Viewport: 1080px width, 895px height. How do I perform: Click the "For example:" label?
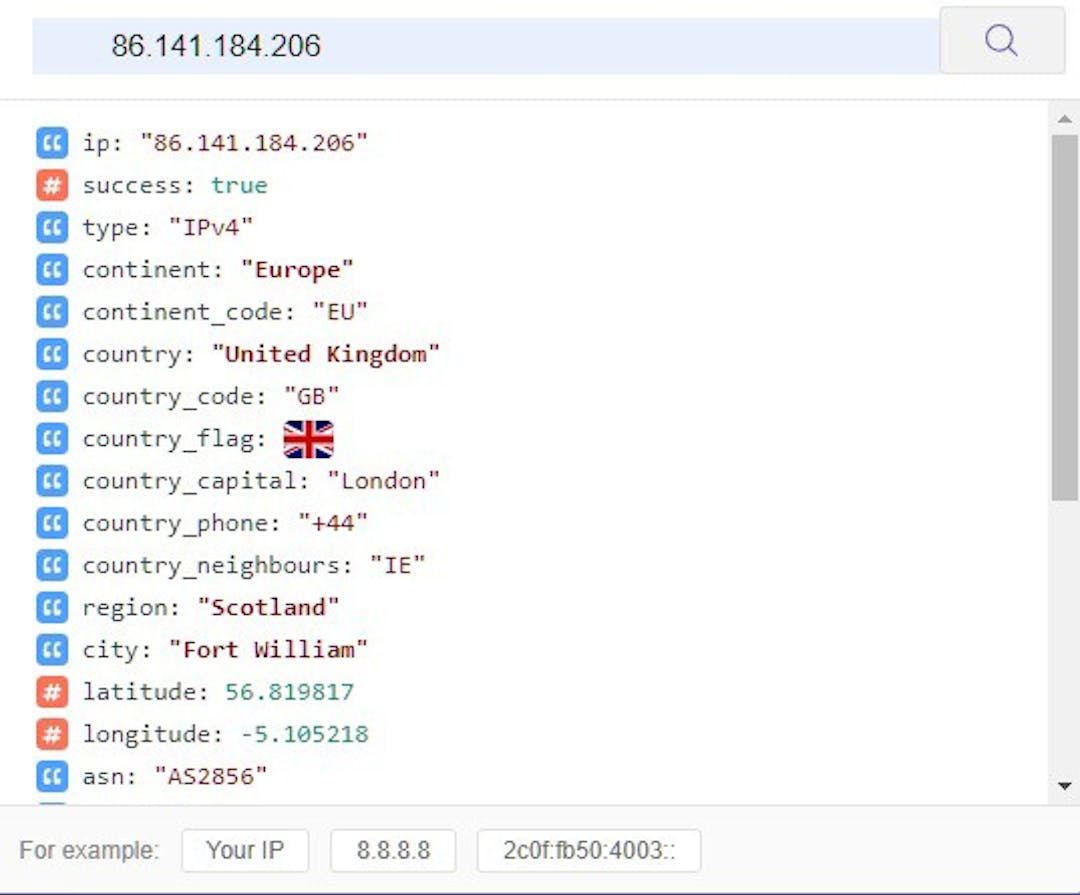click(89, 850)
